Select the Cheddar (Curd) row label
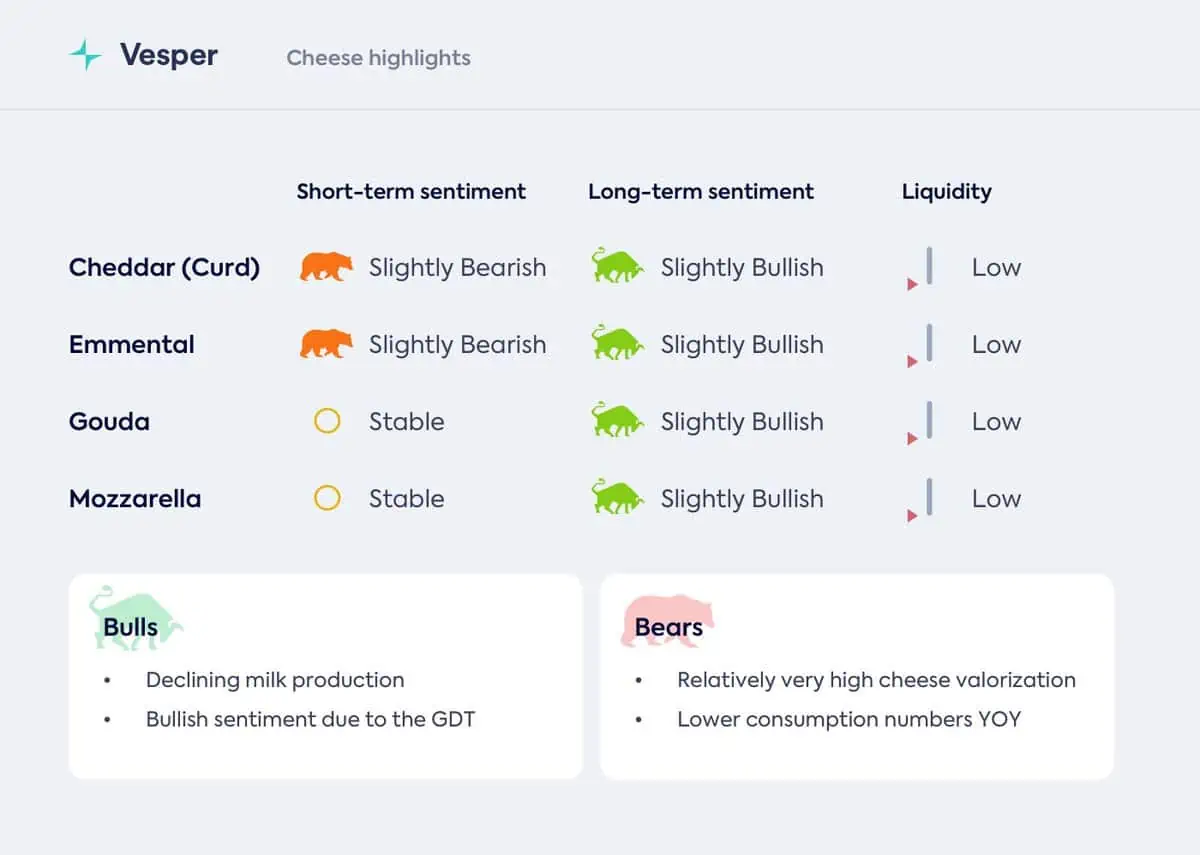The image size is (1200, 855). tap(164, 268)
